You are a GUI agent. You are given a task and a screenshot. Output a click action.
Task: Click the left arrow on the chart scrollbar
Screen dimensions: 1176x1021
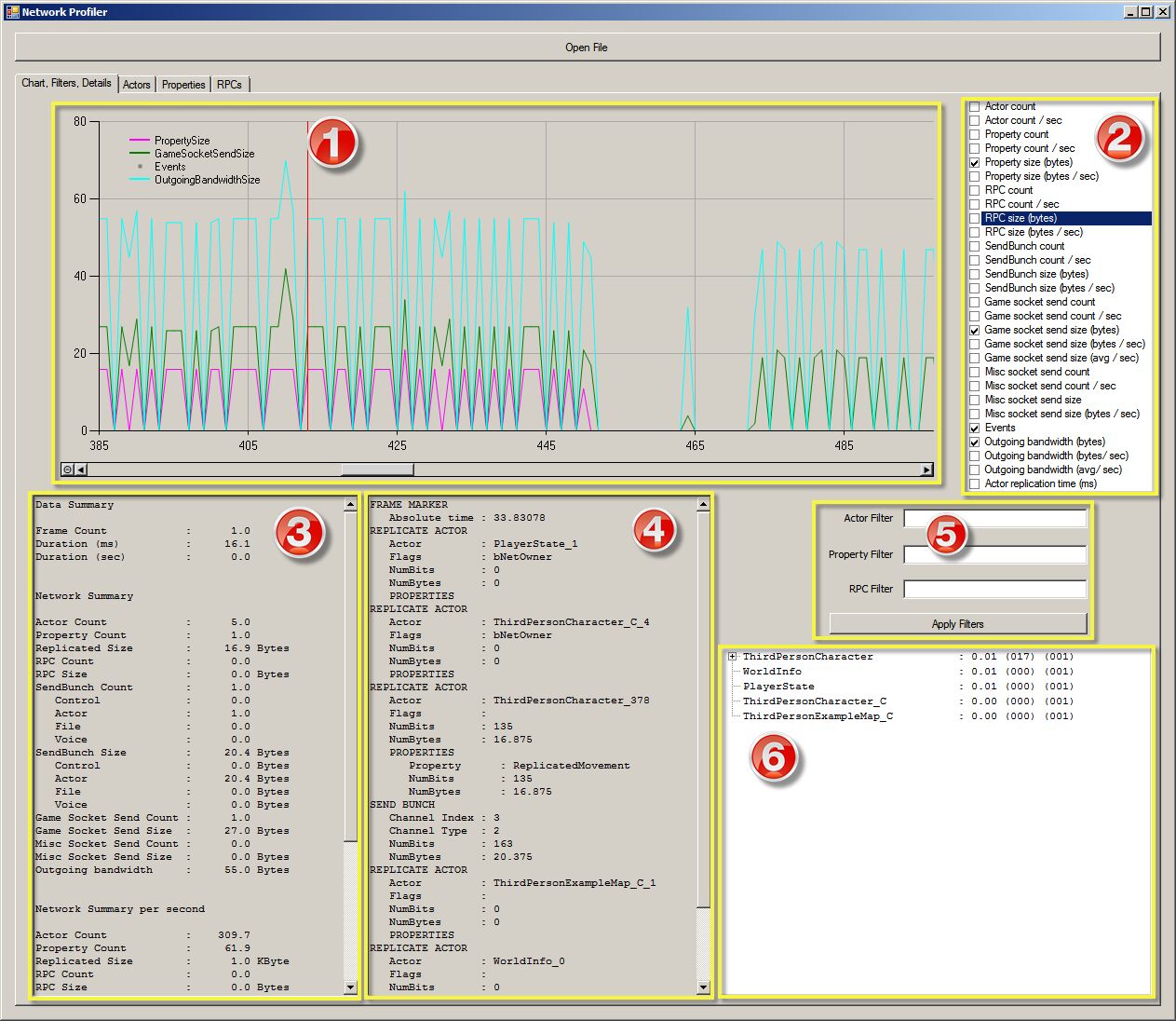[80, 469]
